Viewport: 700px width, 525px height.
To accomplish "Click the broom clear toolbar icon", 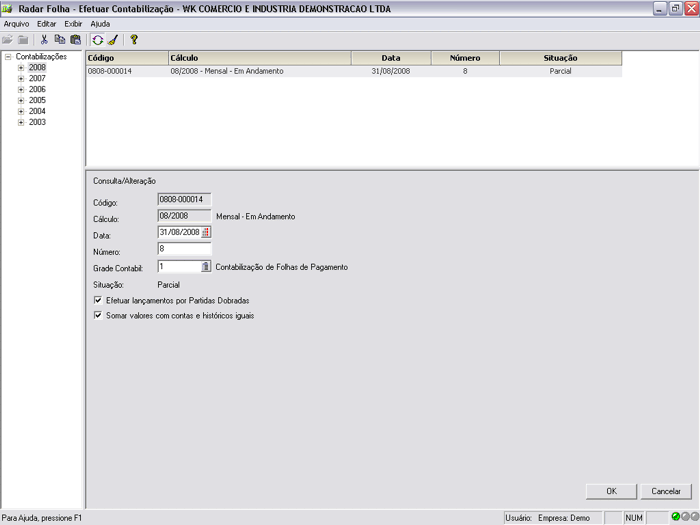I will pos(112,40).
